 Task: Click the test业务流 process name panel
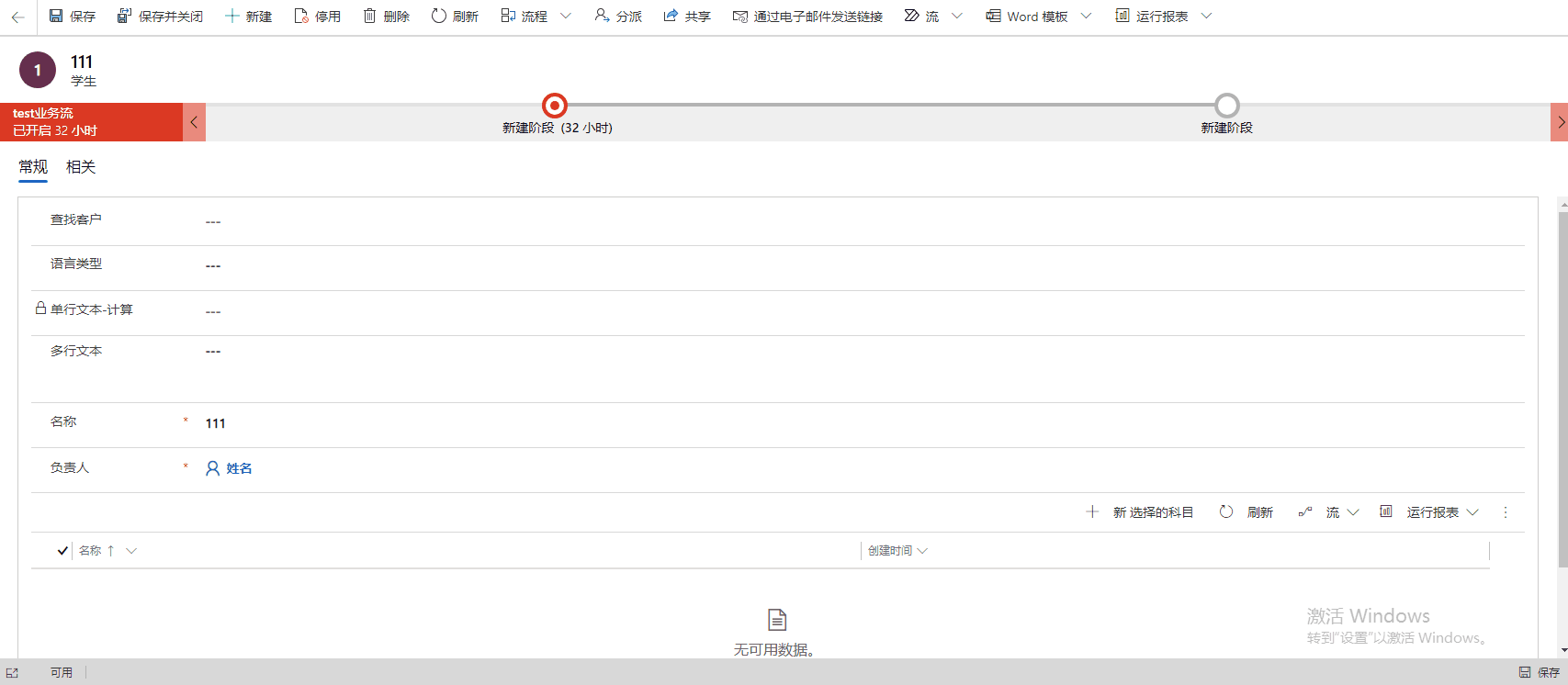tap(91, 122)
